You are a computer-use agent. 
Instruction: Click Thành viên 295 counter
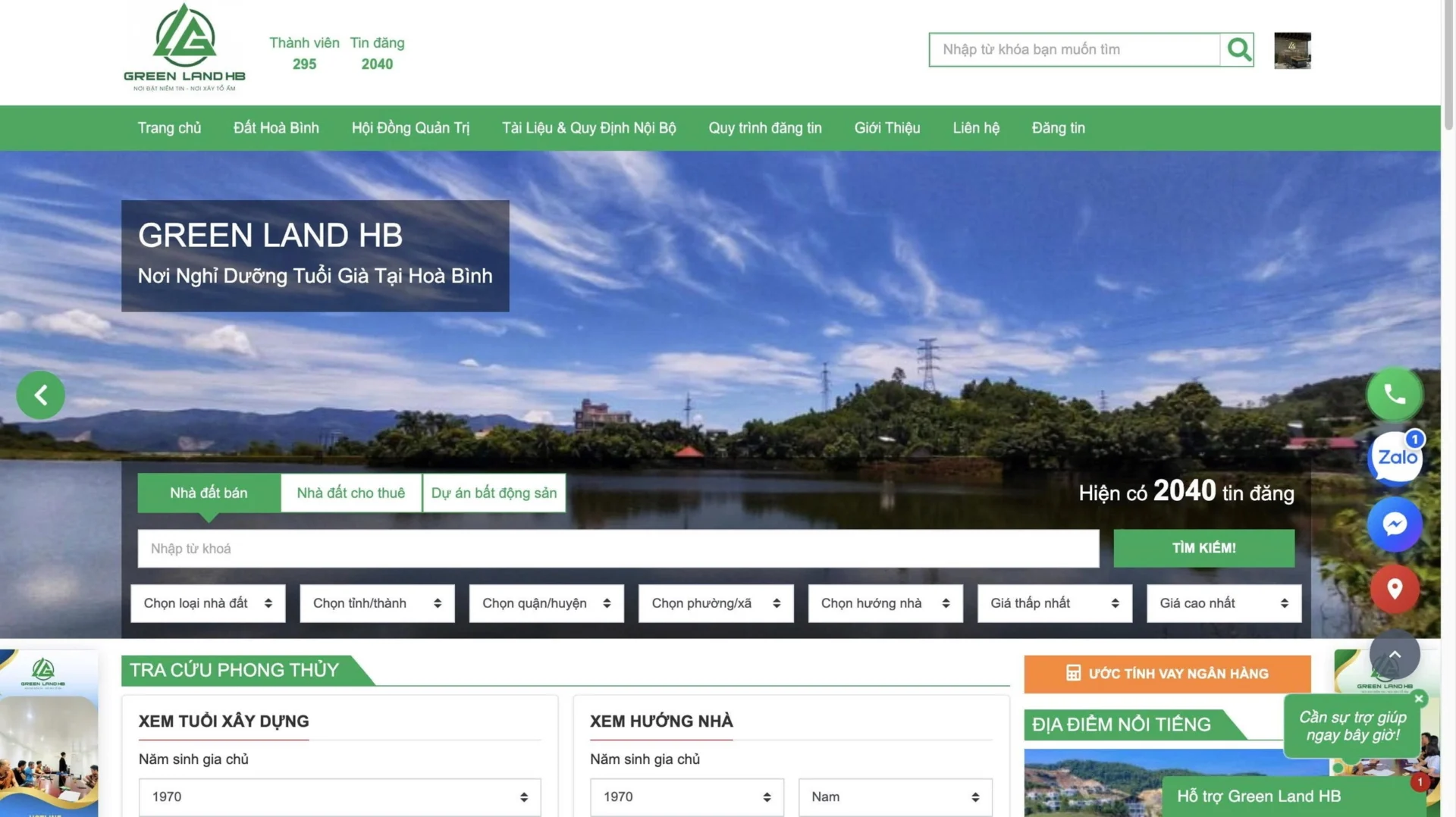pos(304,53)
